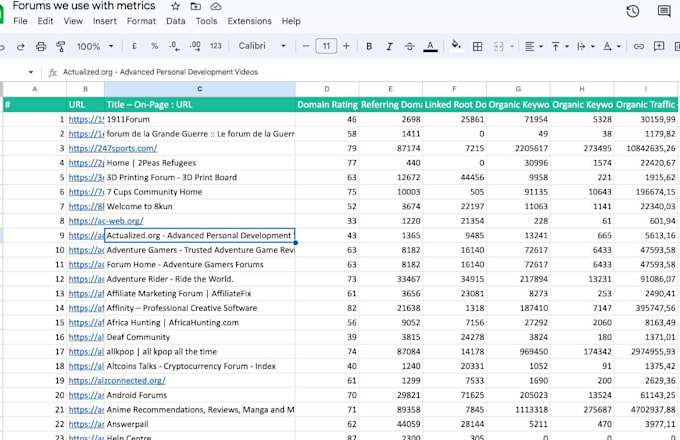Toggle italic formatting
The width and height of the screenshot is (680, 440).
point(389,46)
